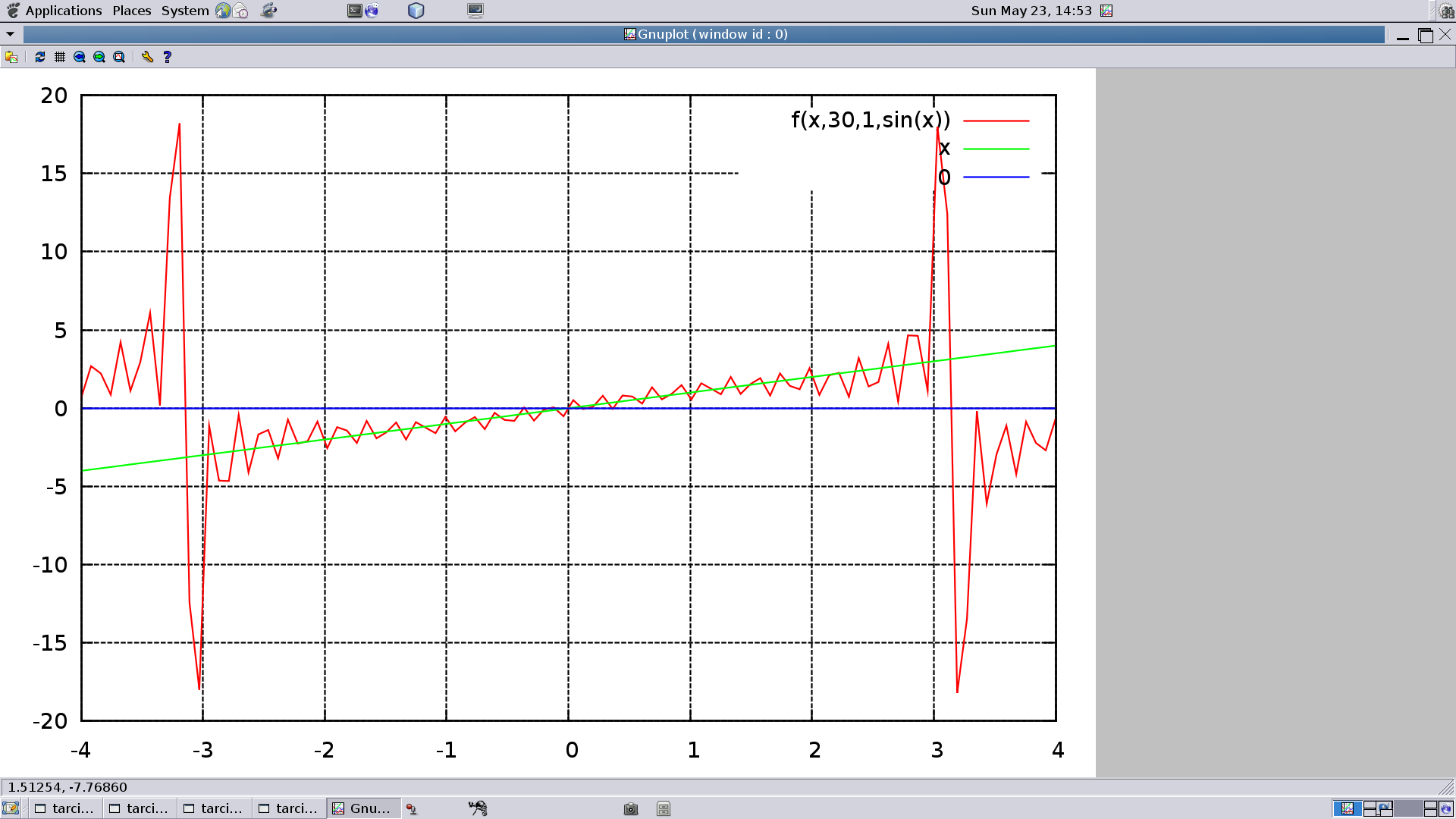Open the clock showing Sun May 23

tap(1031, 11)
